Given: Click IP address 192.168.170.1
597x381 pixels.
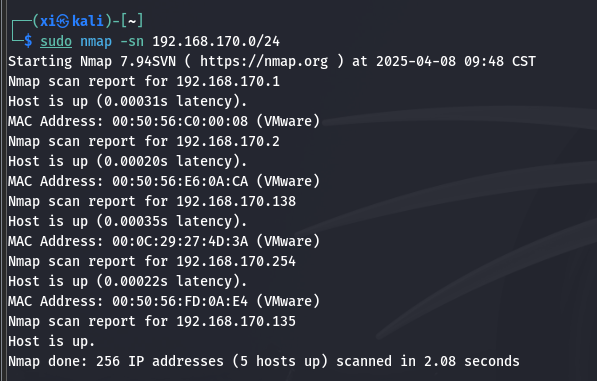Looking at the screenshot, I should pos(228,81).
